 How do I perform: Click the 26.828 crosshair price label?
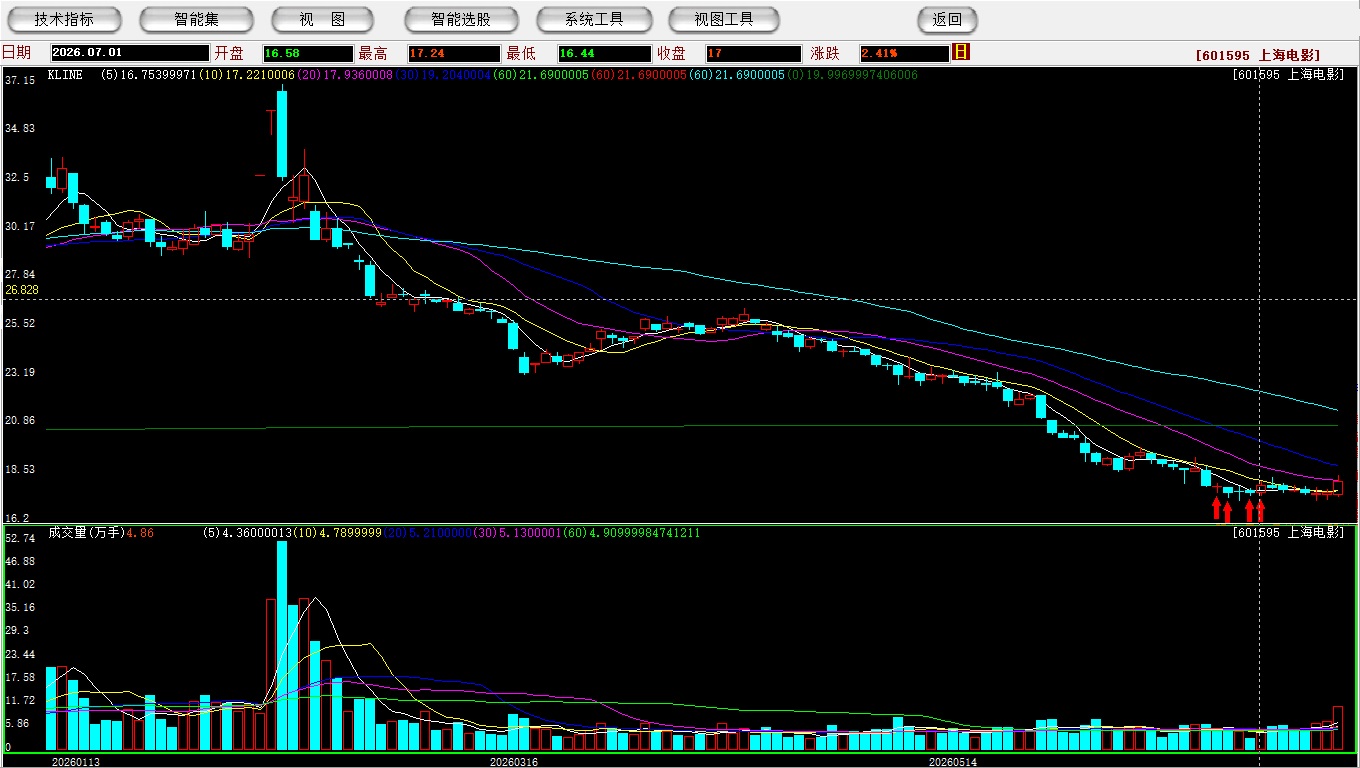click(22, 290)
